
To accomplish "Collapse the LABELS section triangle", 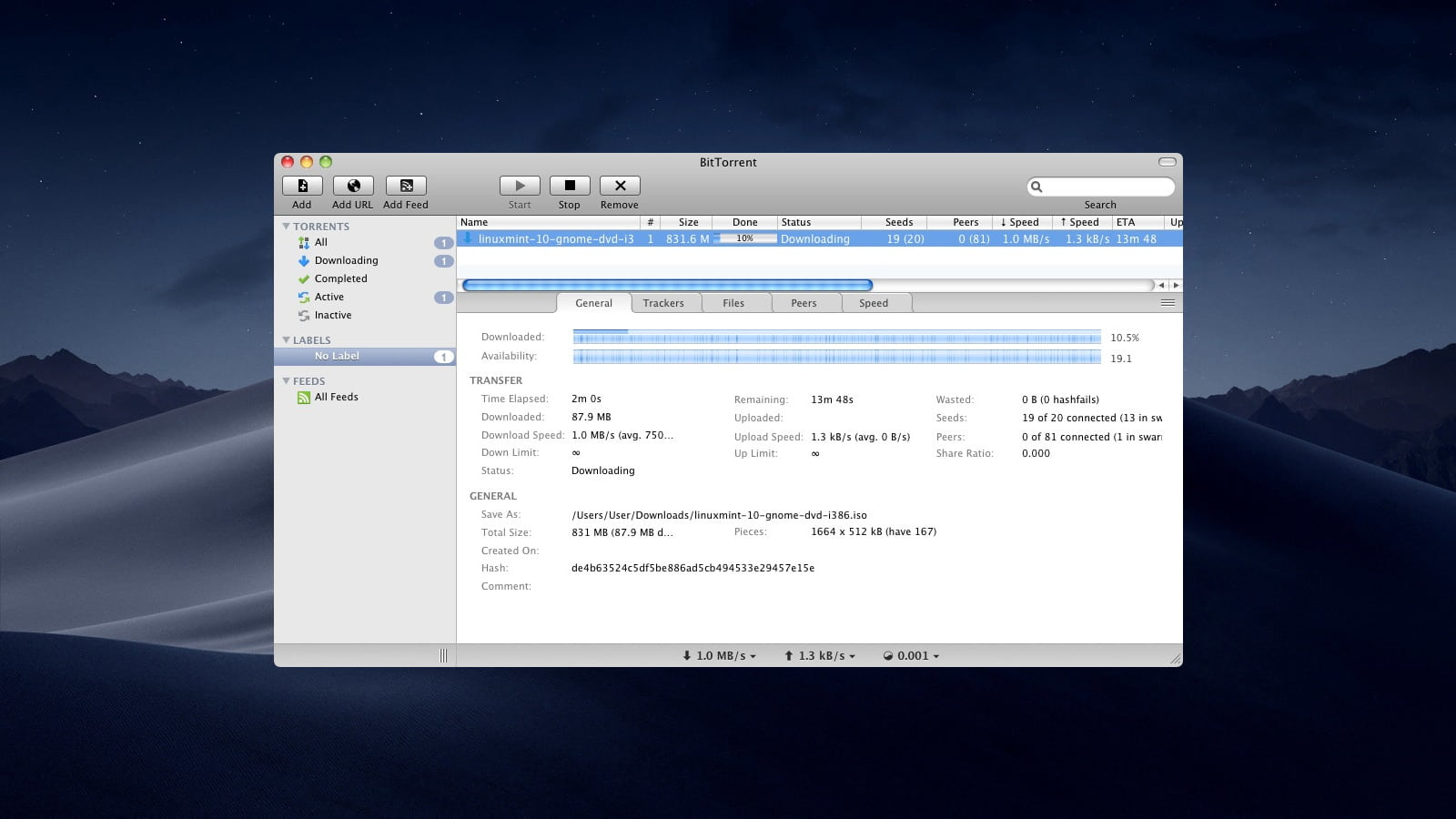I will tap(286, 339).
